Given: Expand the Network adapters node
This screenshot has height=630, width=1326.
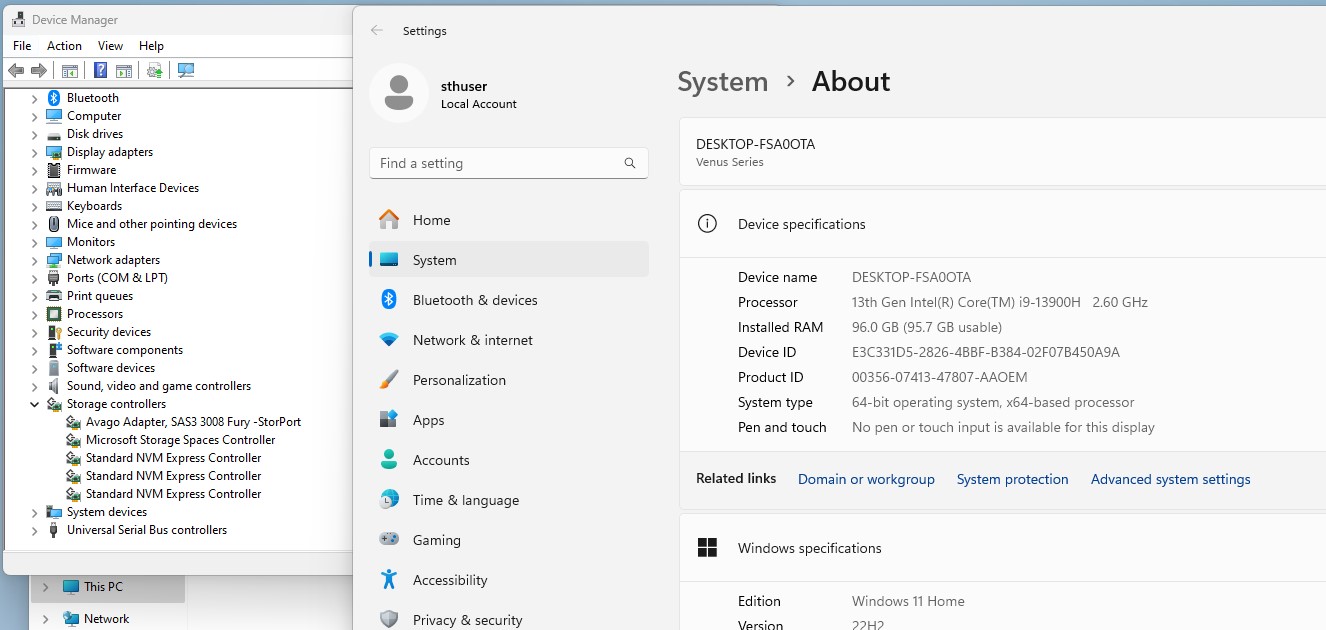Looking at the screenshot, I should pyautogui.click(x=34, y=261).
